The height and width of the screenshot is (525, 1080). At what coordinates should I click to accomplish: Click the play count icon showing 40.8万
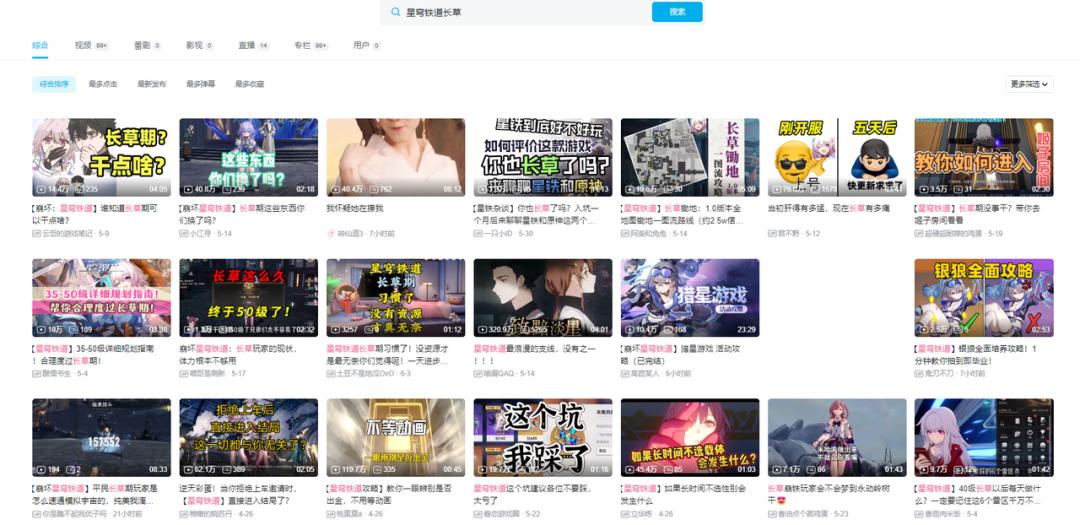(188, 189)
